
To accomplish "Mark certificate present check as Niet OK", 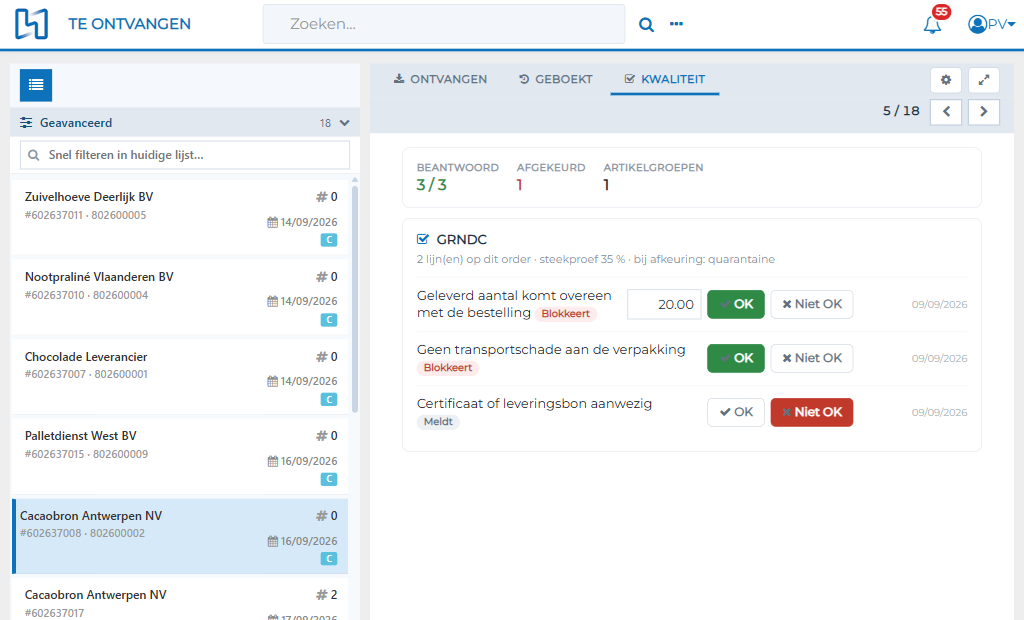I will click(812, 412).
